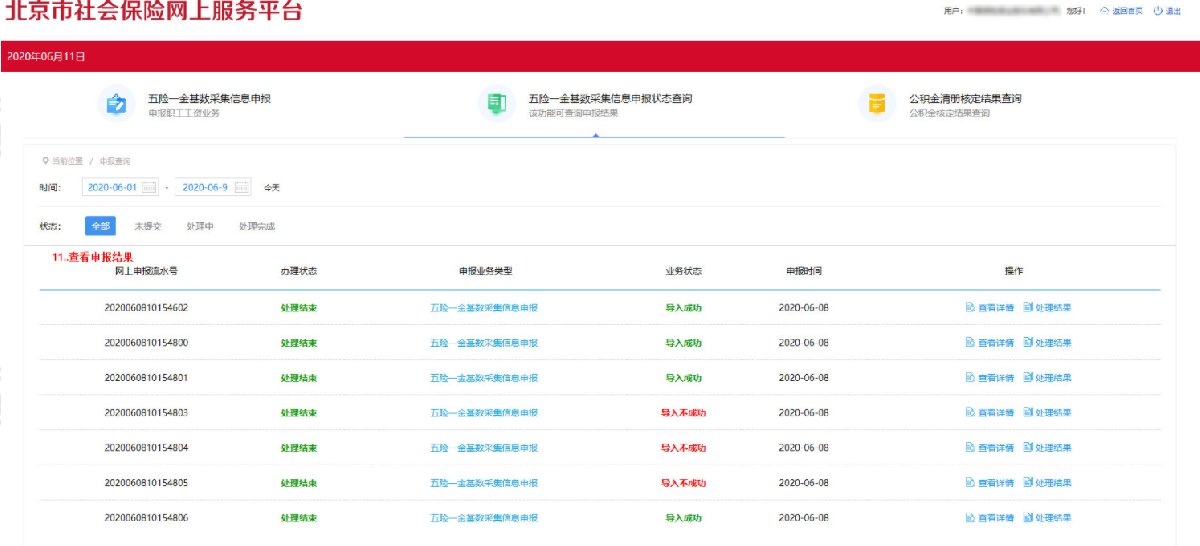Click 今天 quick date link
Viewport: 1200px width, 546px height.
coord(272,187)
